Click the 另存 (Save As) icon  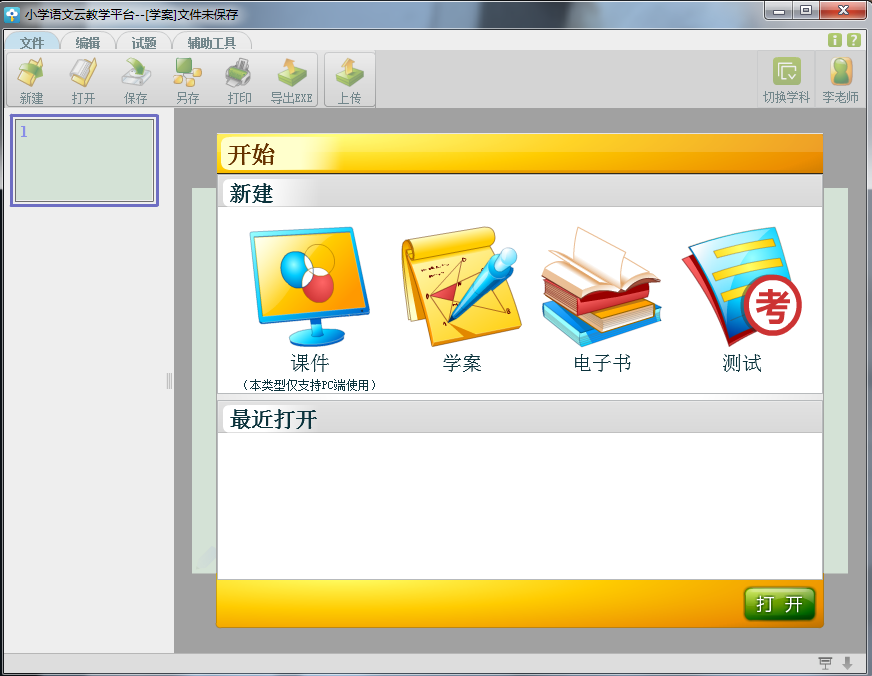(187, 80)
